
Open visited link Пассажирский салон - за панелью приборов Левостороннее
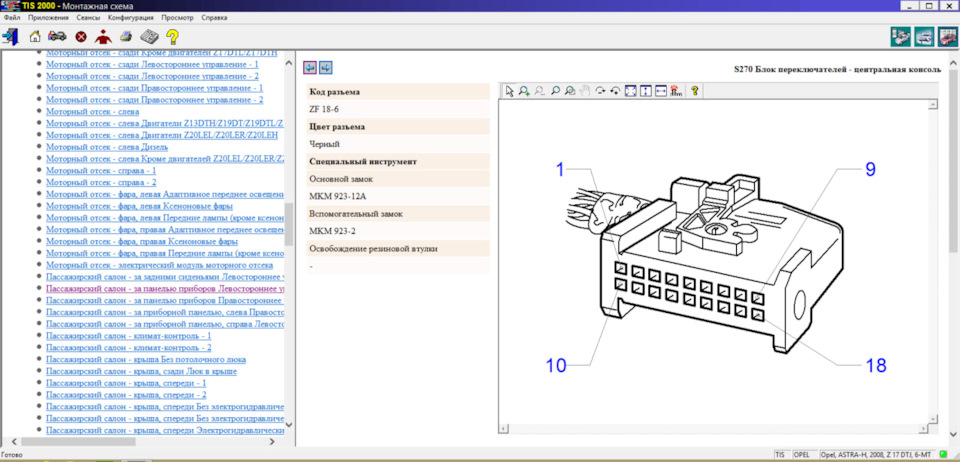[x=165, y=288]
